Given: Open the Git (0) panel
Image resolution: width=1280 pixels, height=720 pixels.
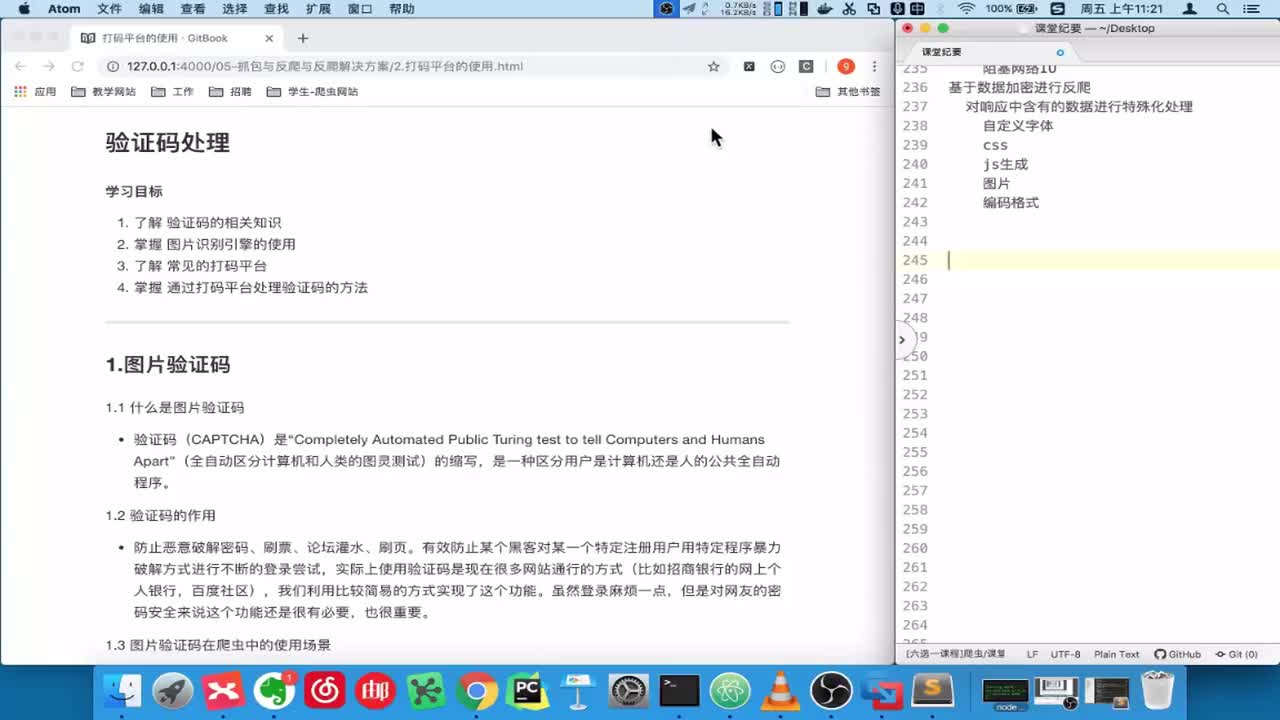Looking at the screenshot, I should click(1236, 654).
